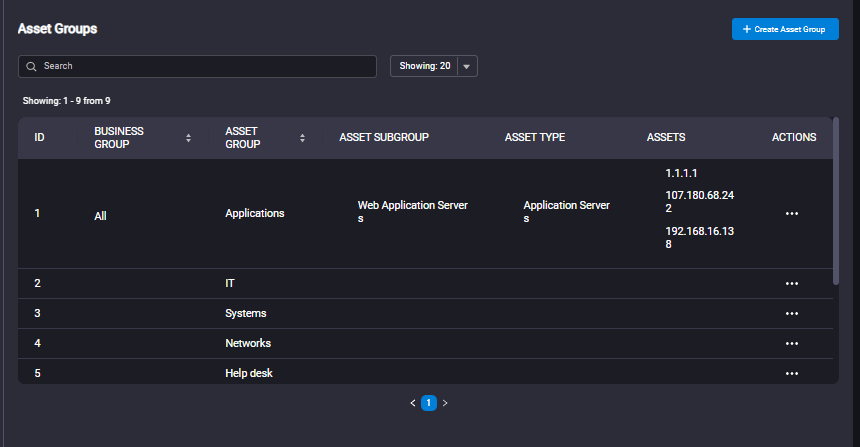This screenshot has height=447, width=860.
Task: Click the 192.168.16.138 asset entry
Action: pyautogui.click(x=699, y=237)
